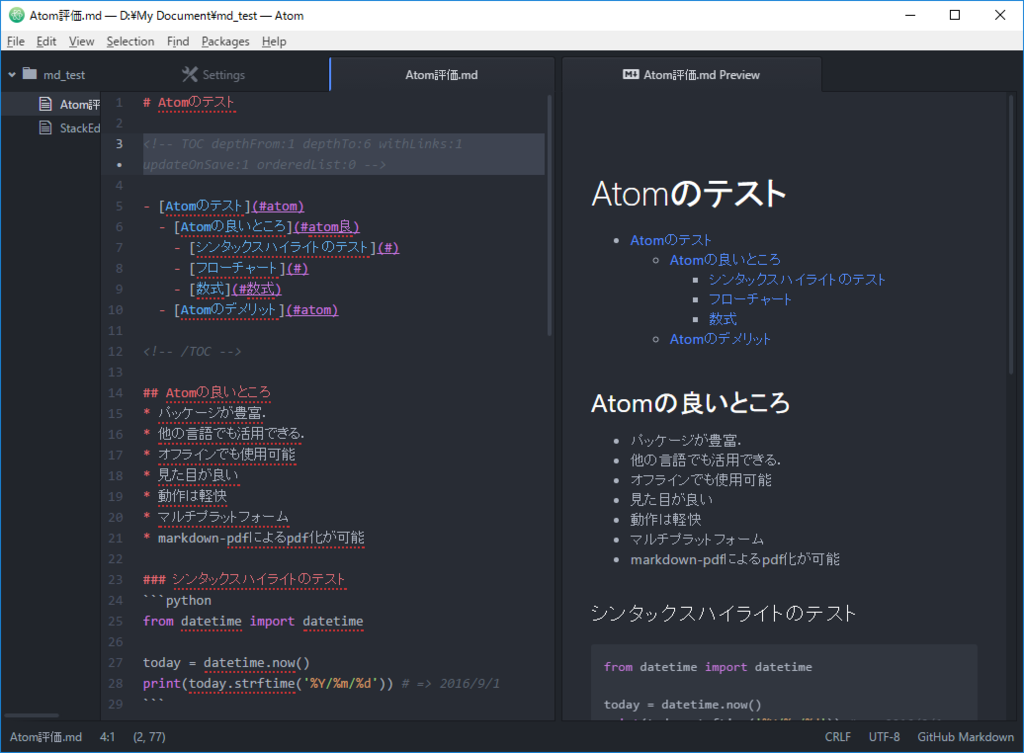Click line number 14 in gutter

coord(116,393)
